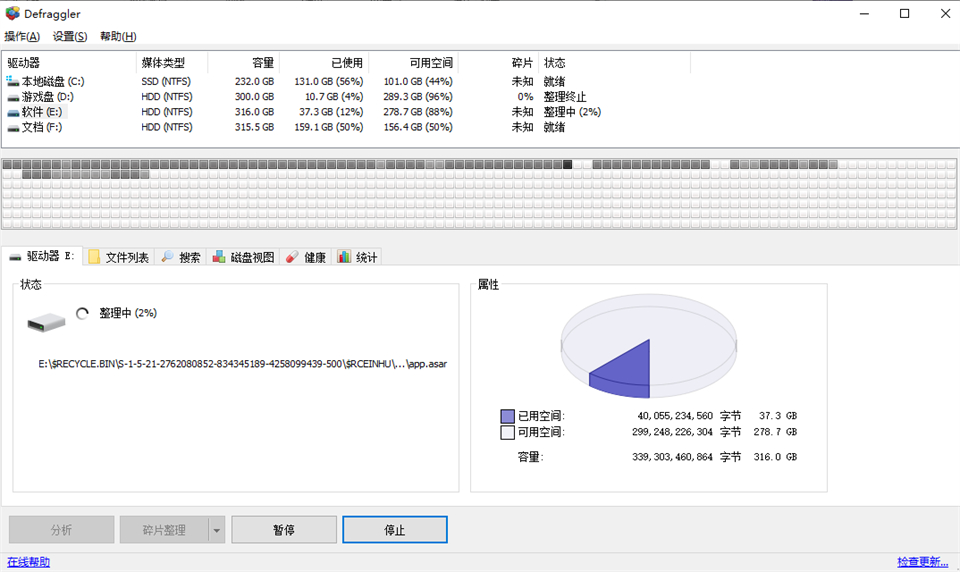Select the game disk D: drive icon
The height and width of the screenshot is (572, 960).
pyautogui.click(x=12, y=97)
